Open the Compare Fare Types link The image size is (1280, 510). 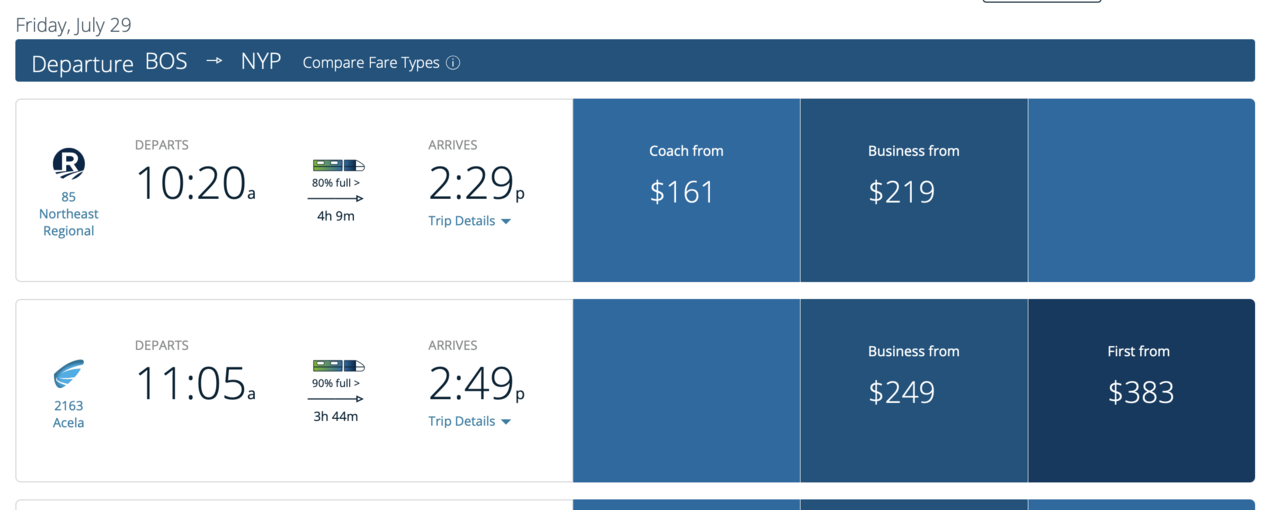pos(371,63)
